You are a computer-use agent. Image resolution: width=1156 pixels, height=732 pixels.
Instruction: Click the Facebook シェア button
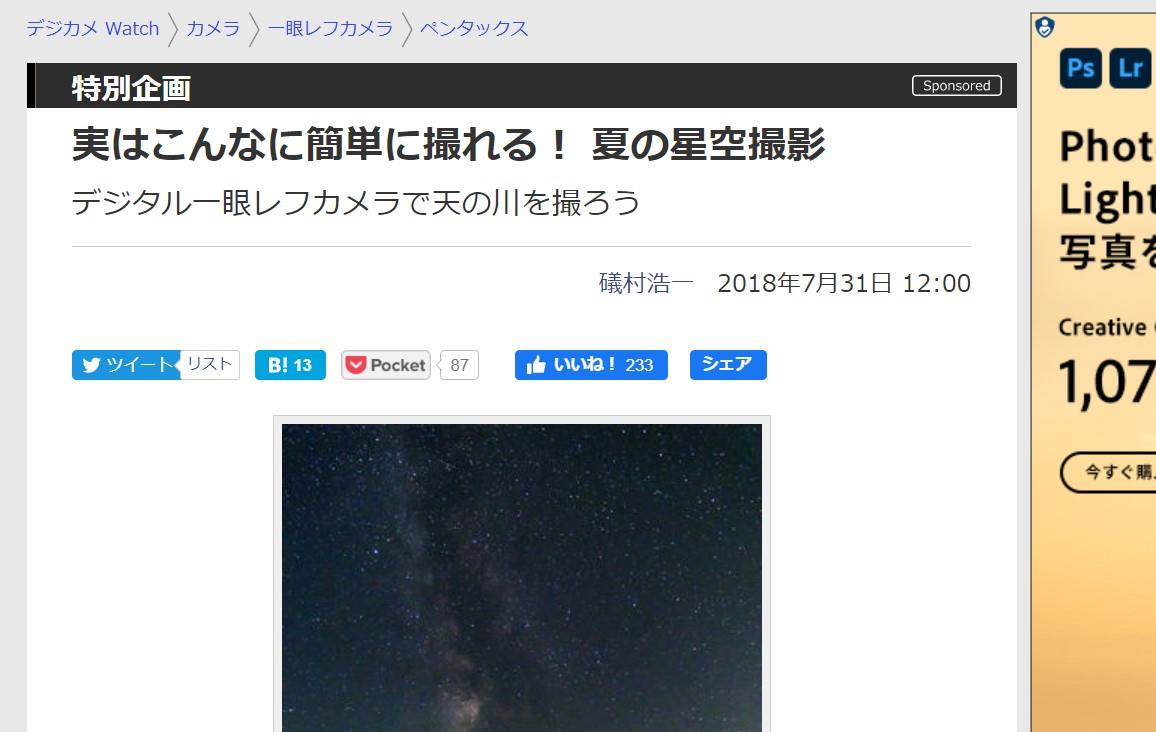click(x=728, y=365)
